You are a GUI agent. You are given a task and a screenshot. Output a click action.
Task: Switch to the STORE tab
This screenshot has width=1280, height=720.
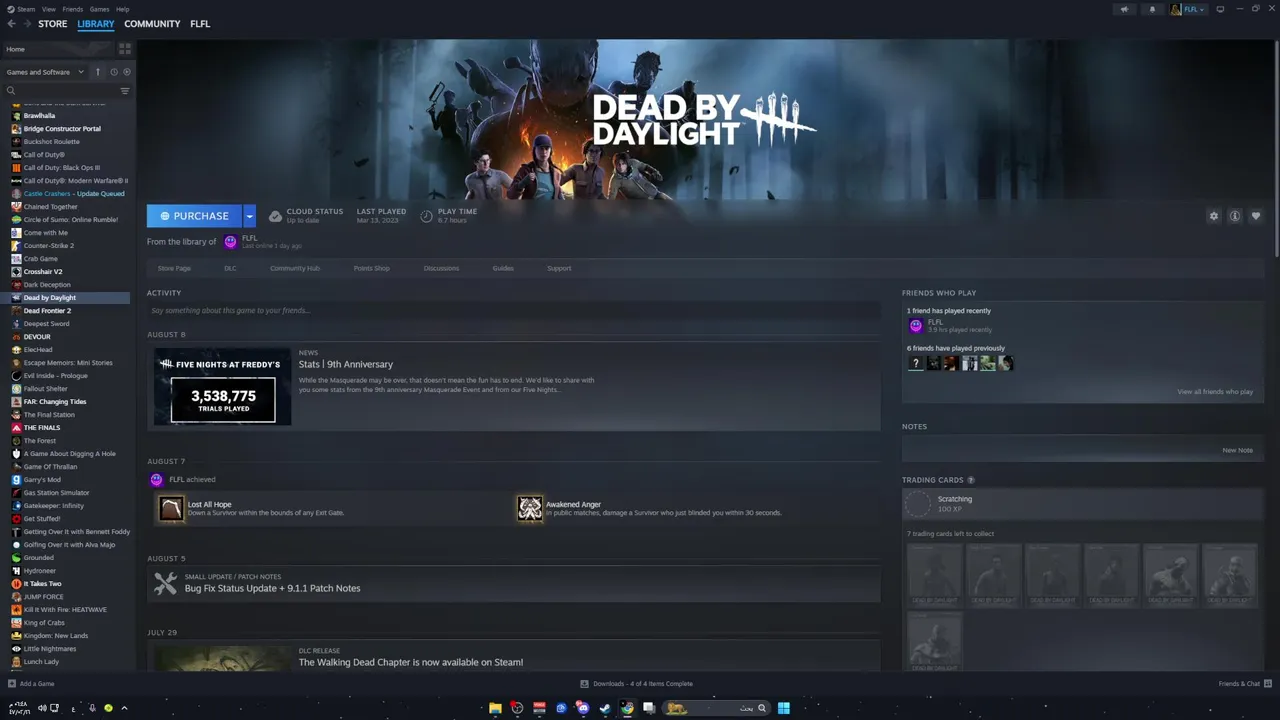click(x=53, y=24)
